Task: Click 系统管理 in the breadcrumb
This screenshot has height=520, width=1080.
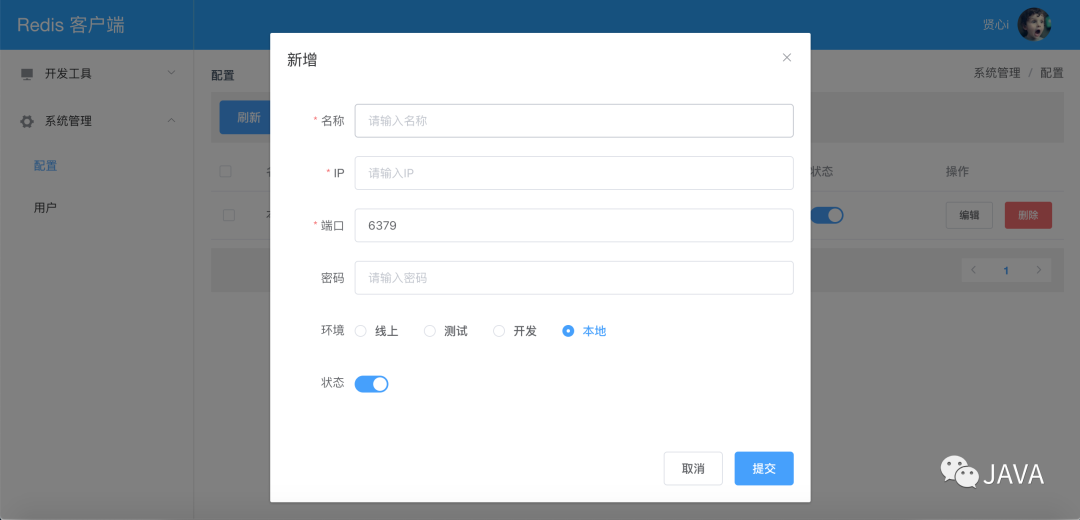Action: click(x=997, y=73)
